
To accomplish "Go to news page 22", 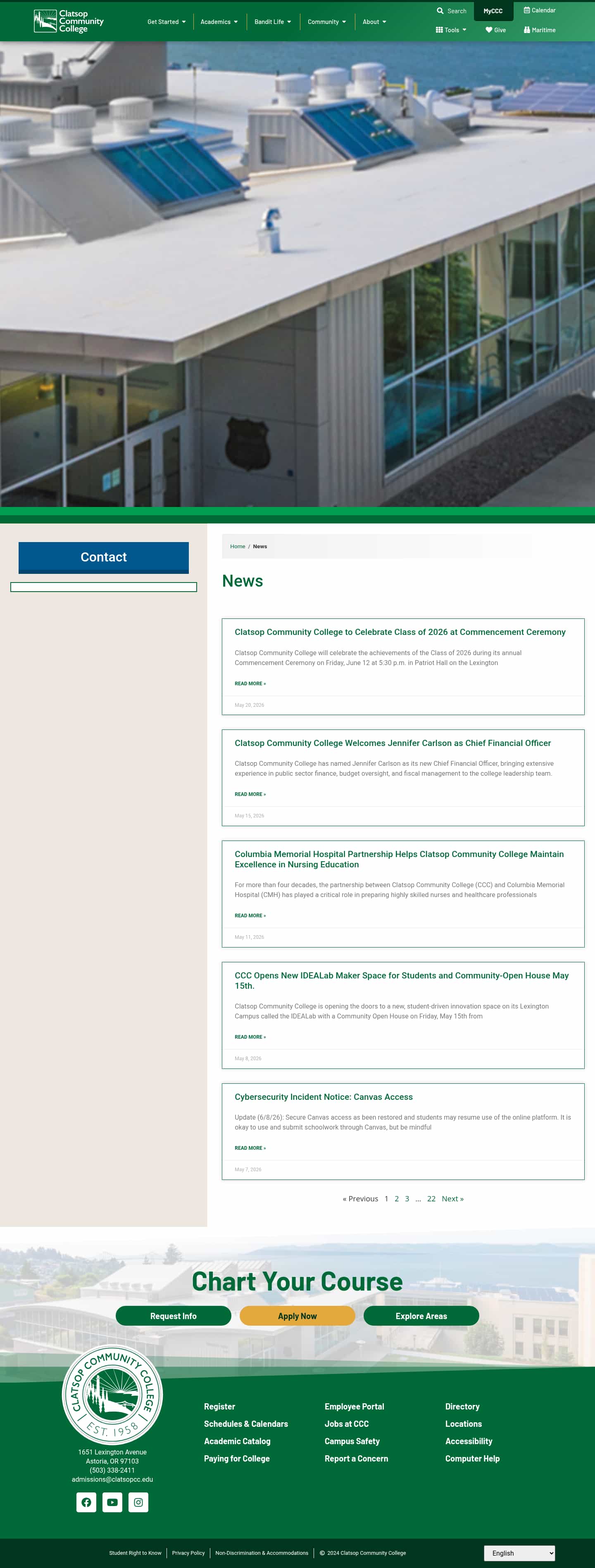I will pyautogui.click(x=431, y=1199).
